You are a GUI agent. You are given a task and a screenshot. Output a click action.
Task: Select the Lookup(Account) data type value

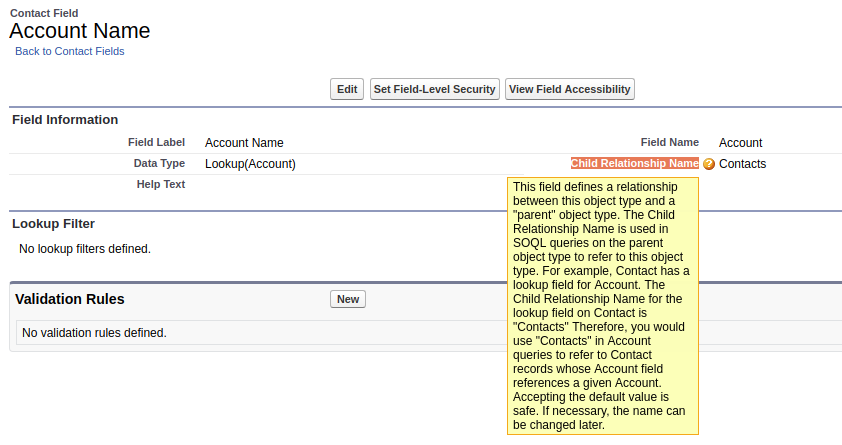(x=250, y=164)
